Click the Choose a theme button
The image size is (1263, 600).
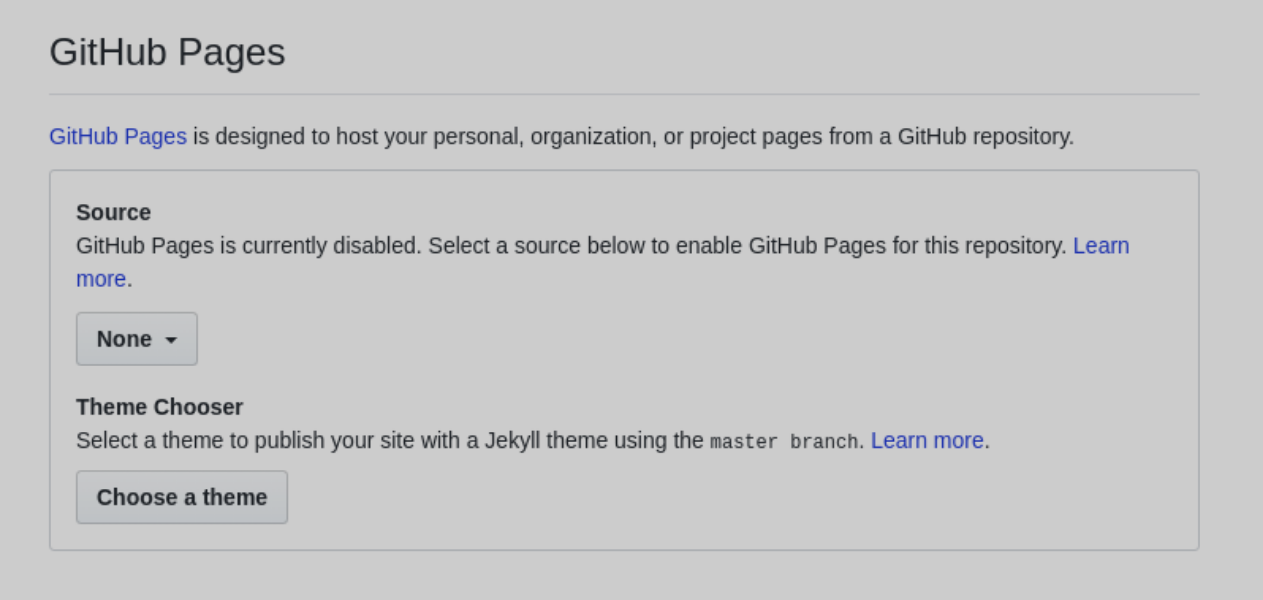pyautogui.click(x=182, y=497)
